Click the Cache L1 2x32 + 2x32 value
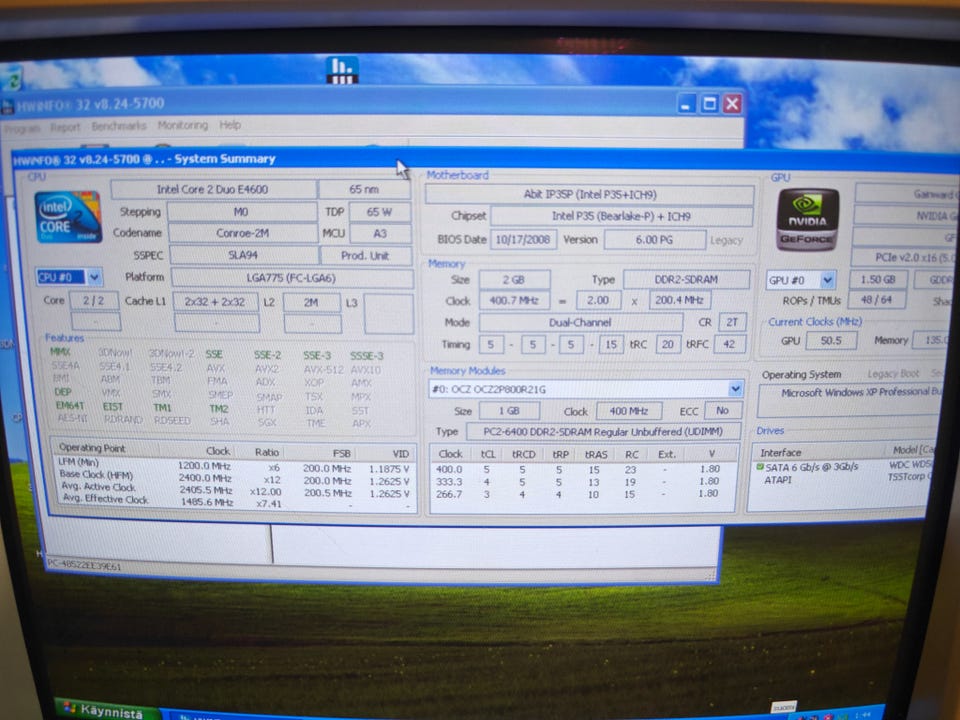Viewport: 960px width, 720px height. click(x=215, y=302)
